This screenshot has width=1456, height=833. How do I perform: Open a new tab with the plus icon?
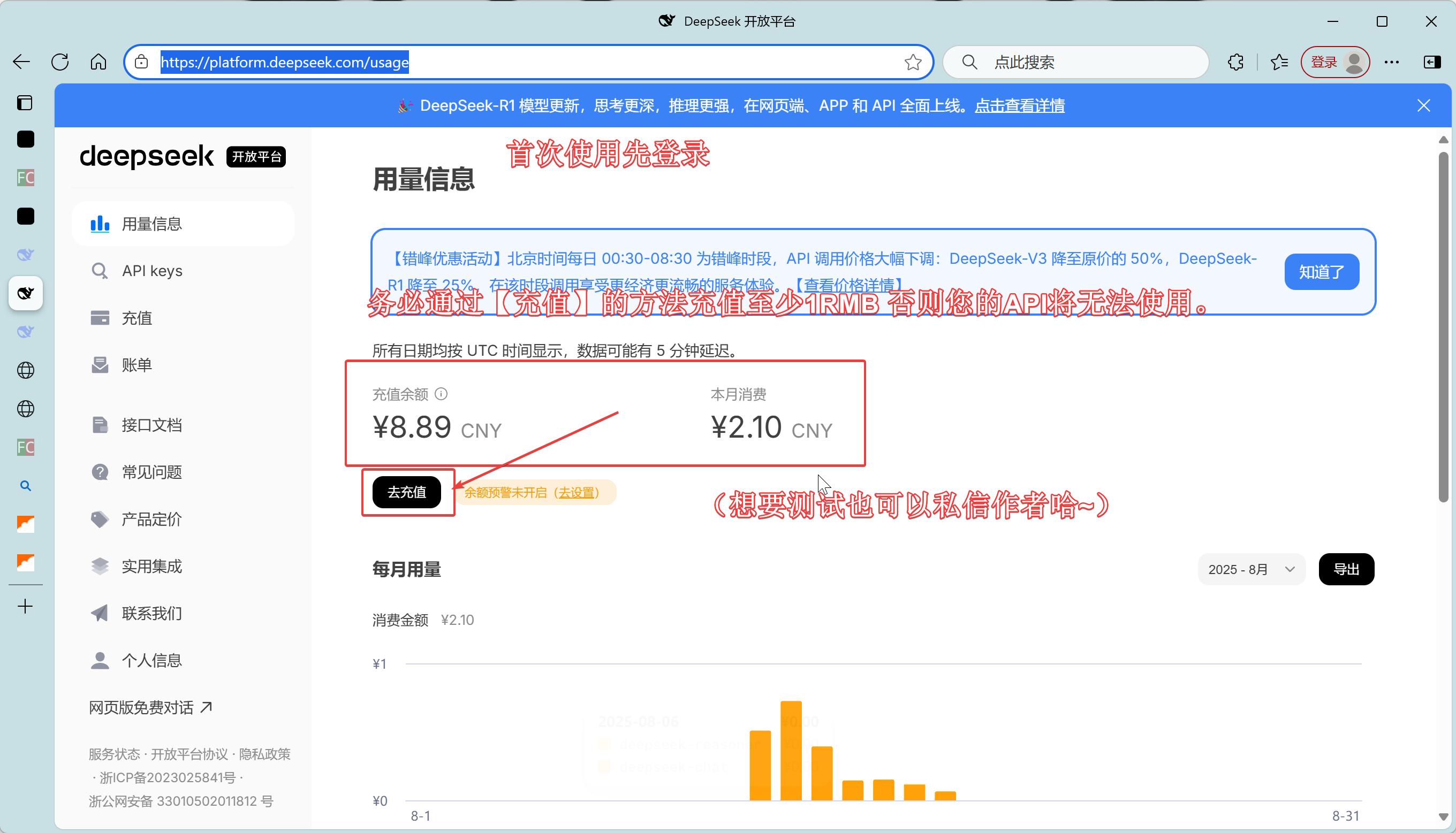pyautogui.click(x=26, y=607)
